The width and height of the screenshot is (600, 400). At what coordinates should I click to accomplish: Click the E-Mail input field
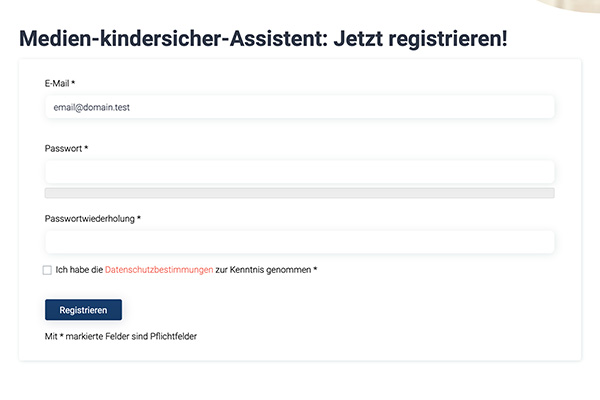[300, 107]
